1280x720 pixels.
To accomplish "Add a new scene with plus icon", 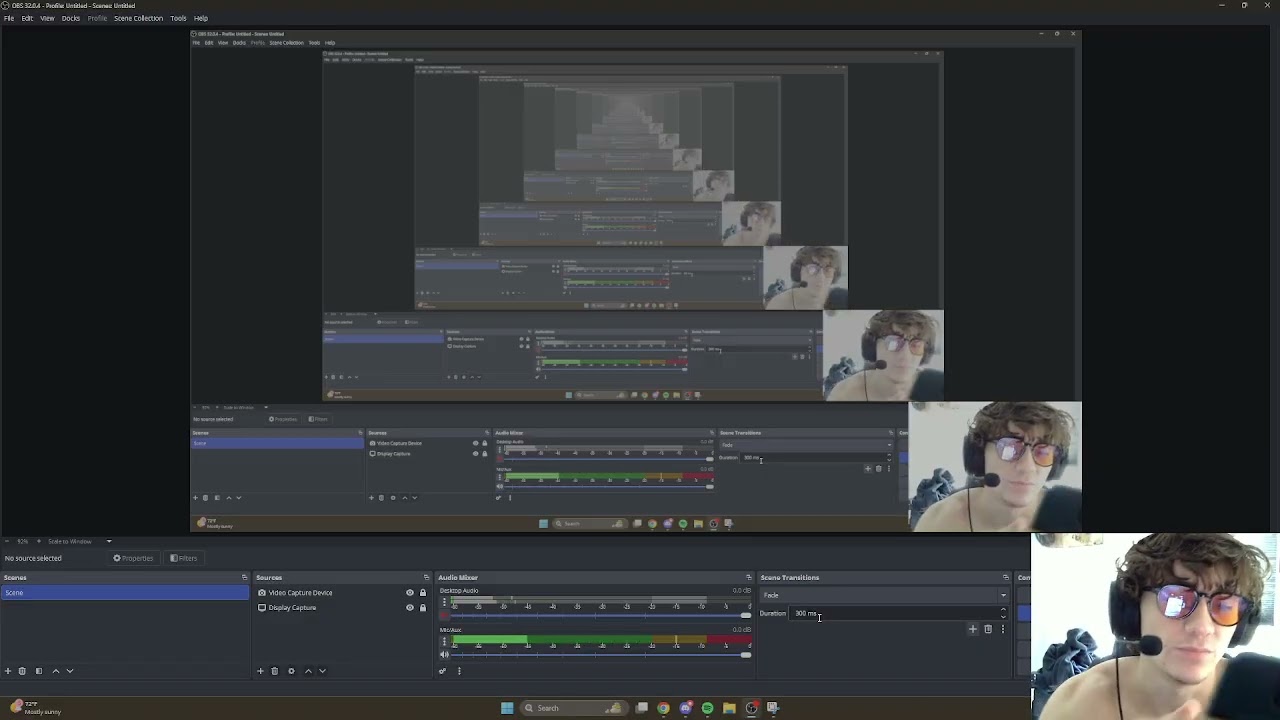I will 8,671.
